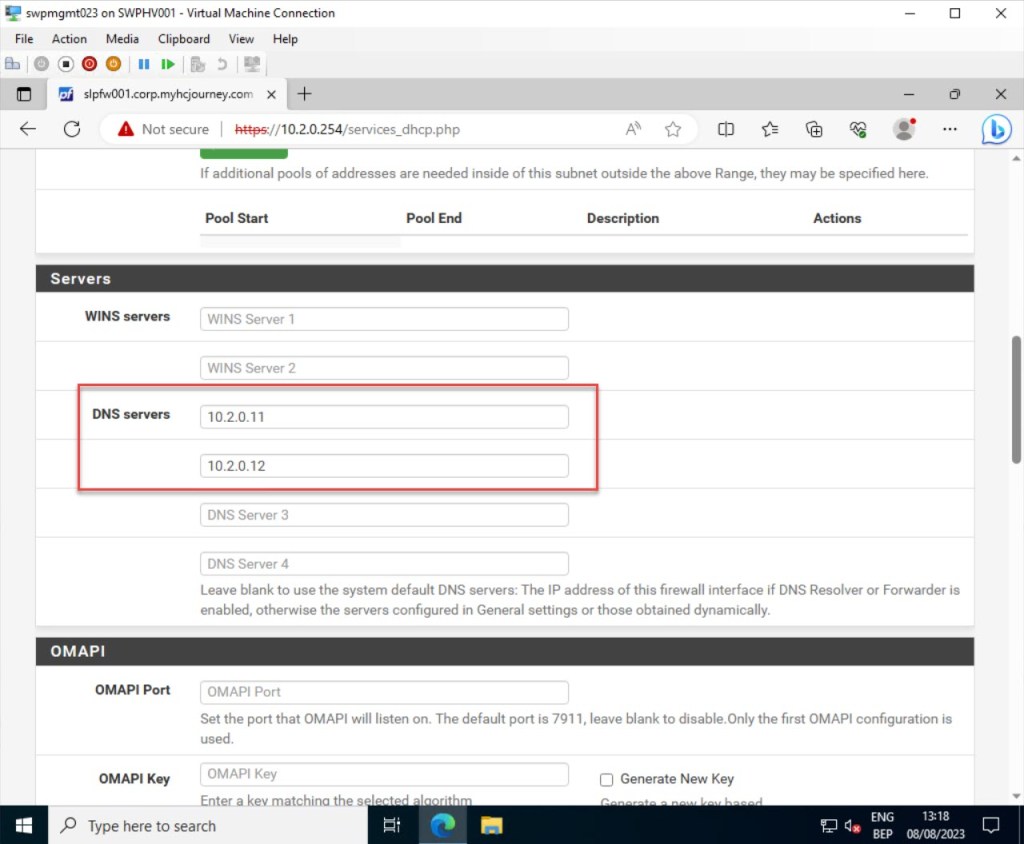The image size is (1024, 844).
Task: Open Bing Copilot sidebar icon
Action: pyautogui.click(x=996, y=129)
